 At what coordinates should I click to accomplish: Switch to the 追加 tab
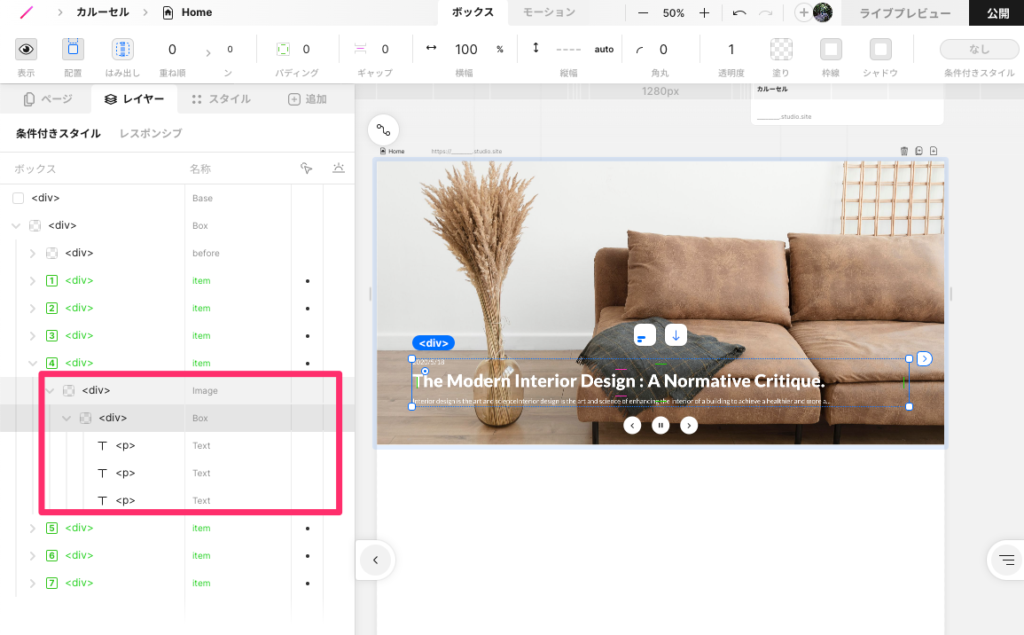coord(307,99)
